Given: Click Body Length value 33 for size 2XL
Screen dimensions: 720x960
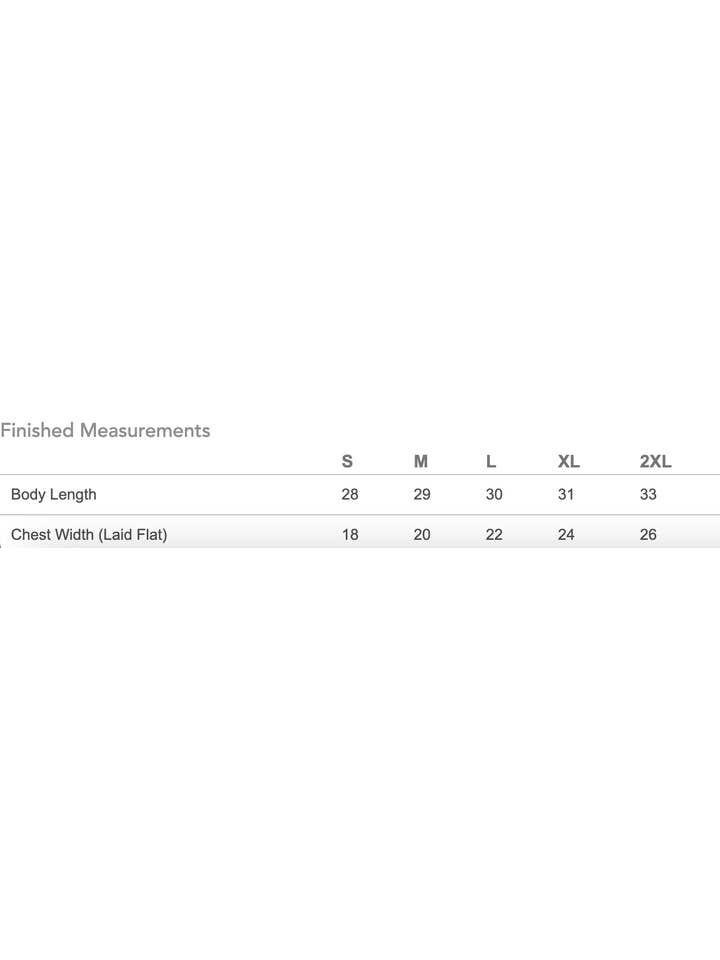Looking at the screenshot, I should point(648,494).
